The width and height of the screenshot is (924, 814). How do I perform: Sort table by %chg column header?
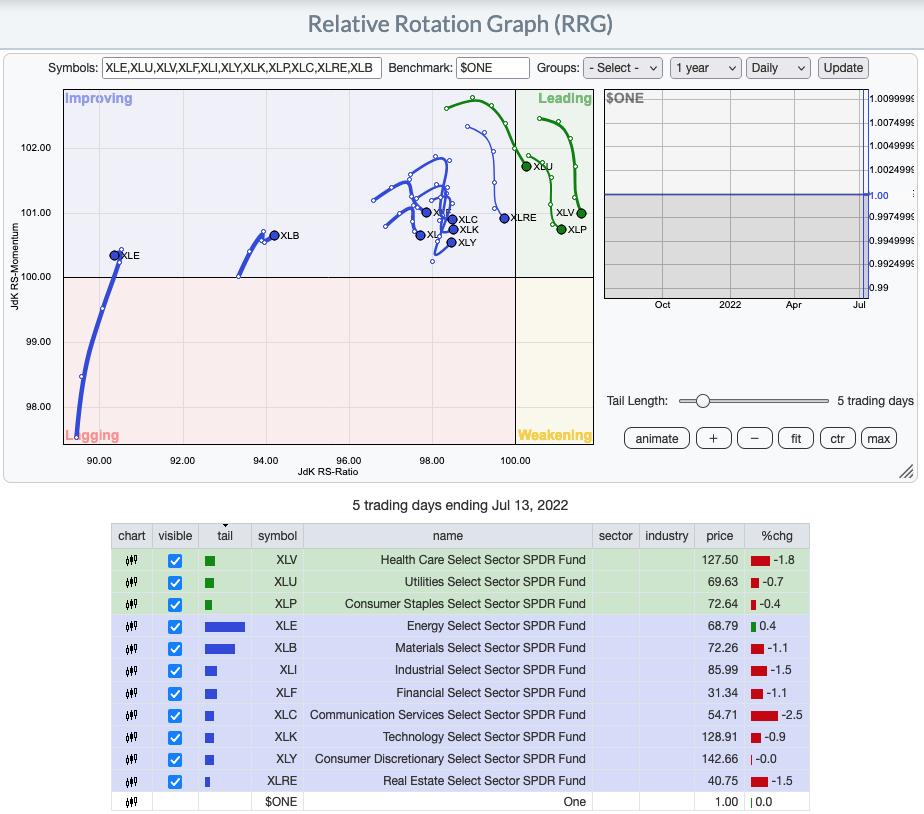click(x=777, y=536)
